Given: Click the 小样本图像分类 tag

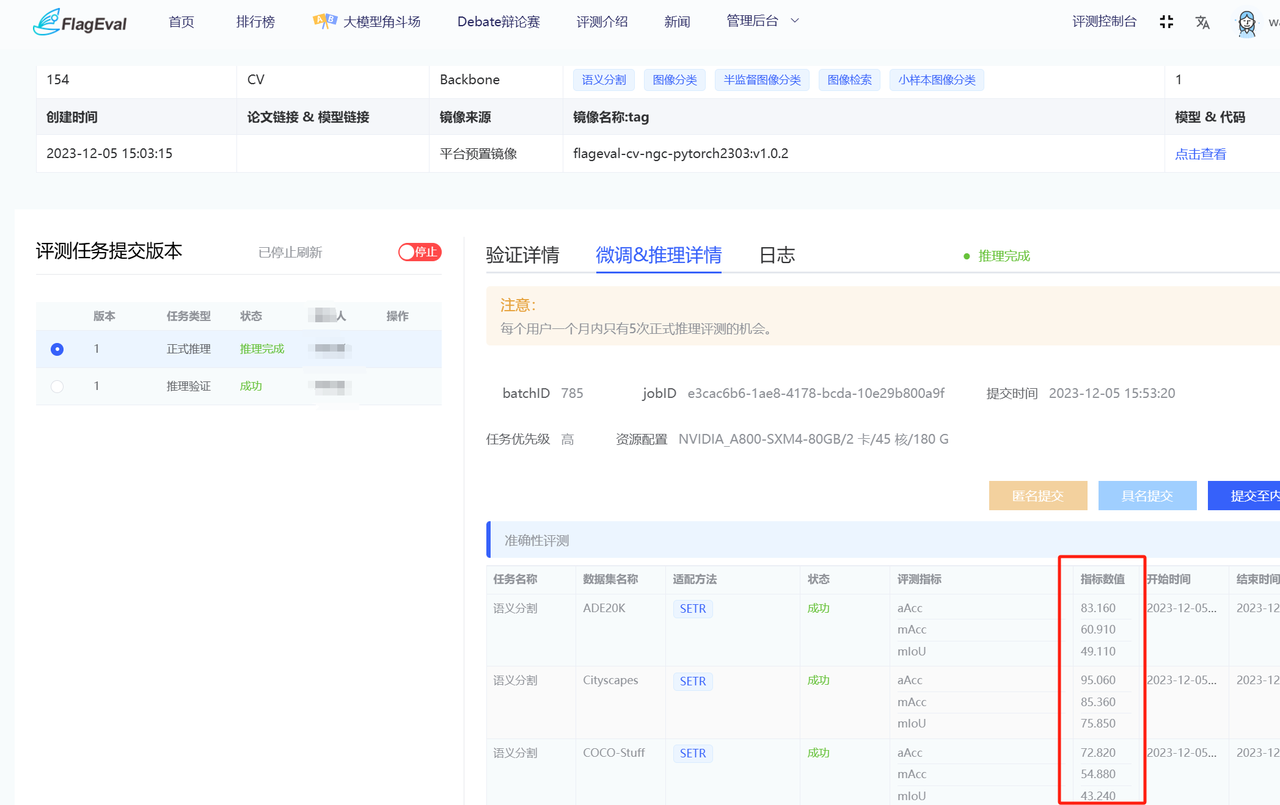Looking at the screenshot, I should point(936,80).
